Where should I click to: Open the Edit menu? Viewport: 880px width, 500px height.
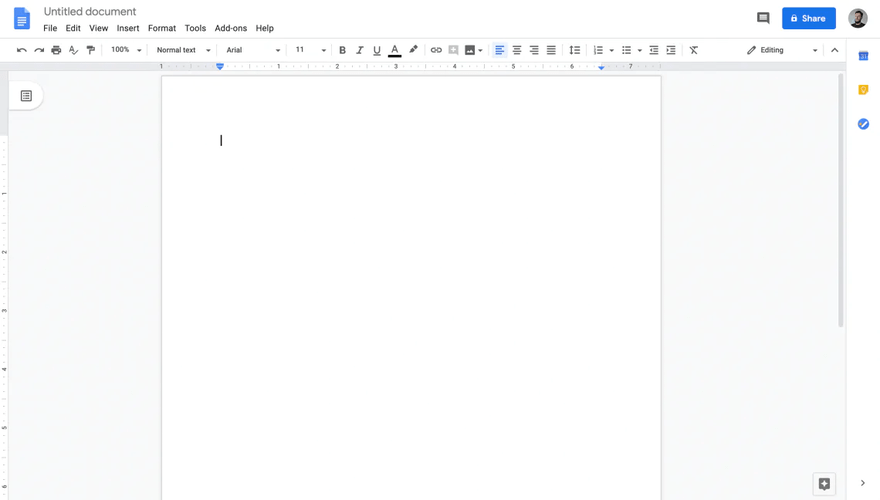click(x=73, y=28)
